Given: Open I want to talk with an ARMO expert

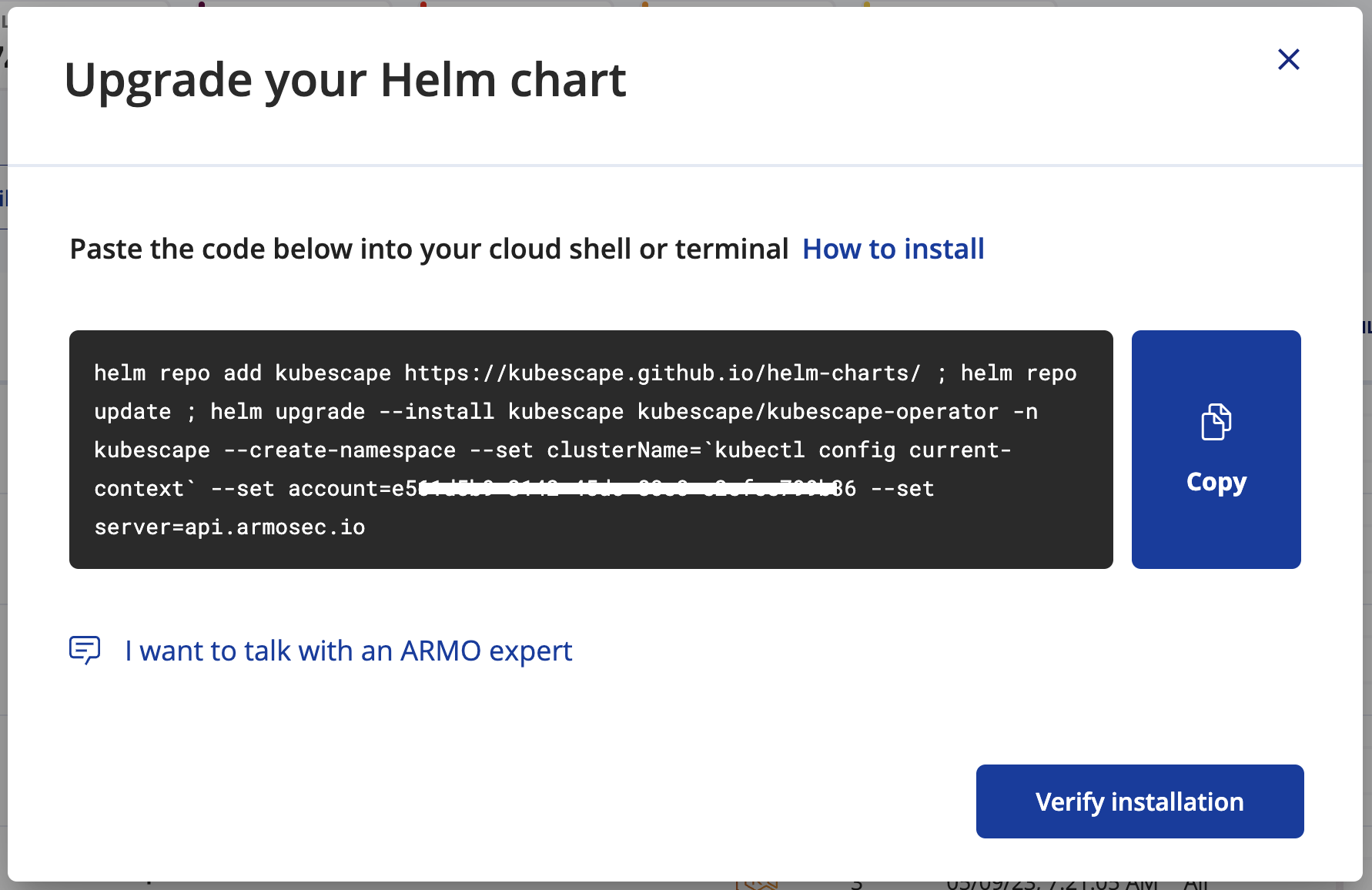Looking at the screenshot, I should tap(348, 651).
